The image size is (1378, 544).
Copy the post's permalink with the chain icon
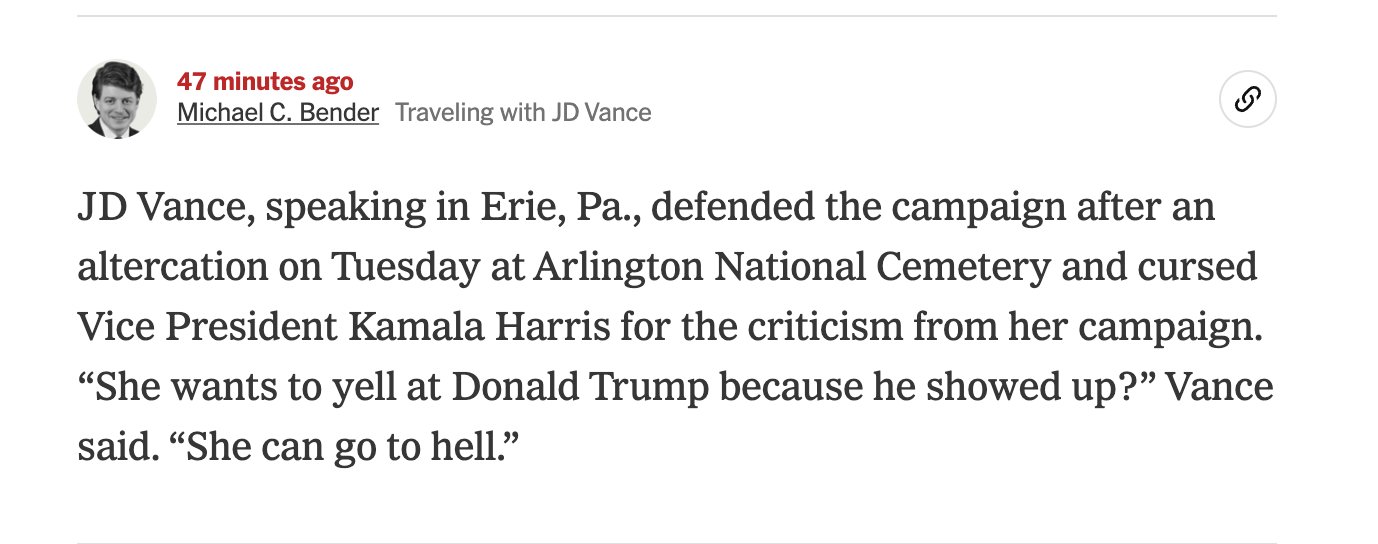pos(1248,100)
